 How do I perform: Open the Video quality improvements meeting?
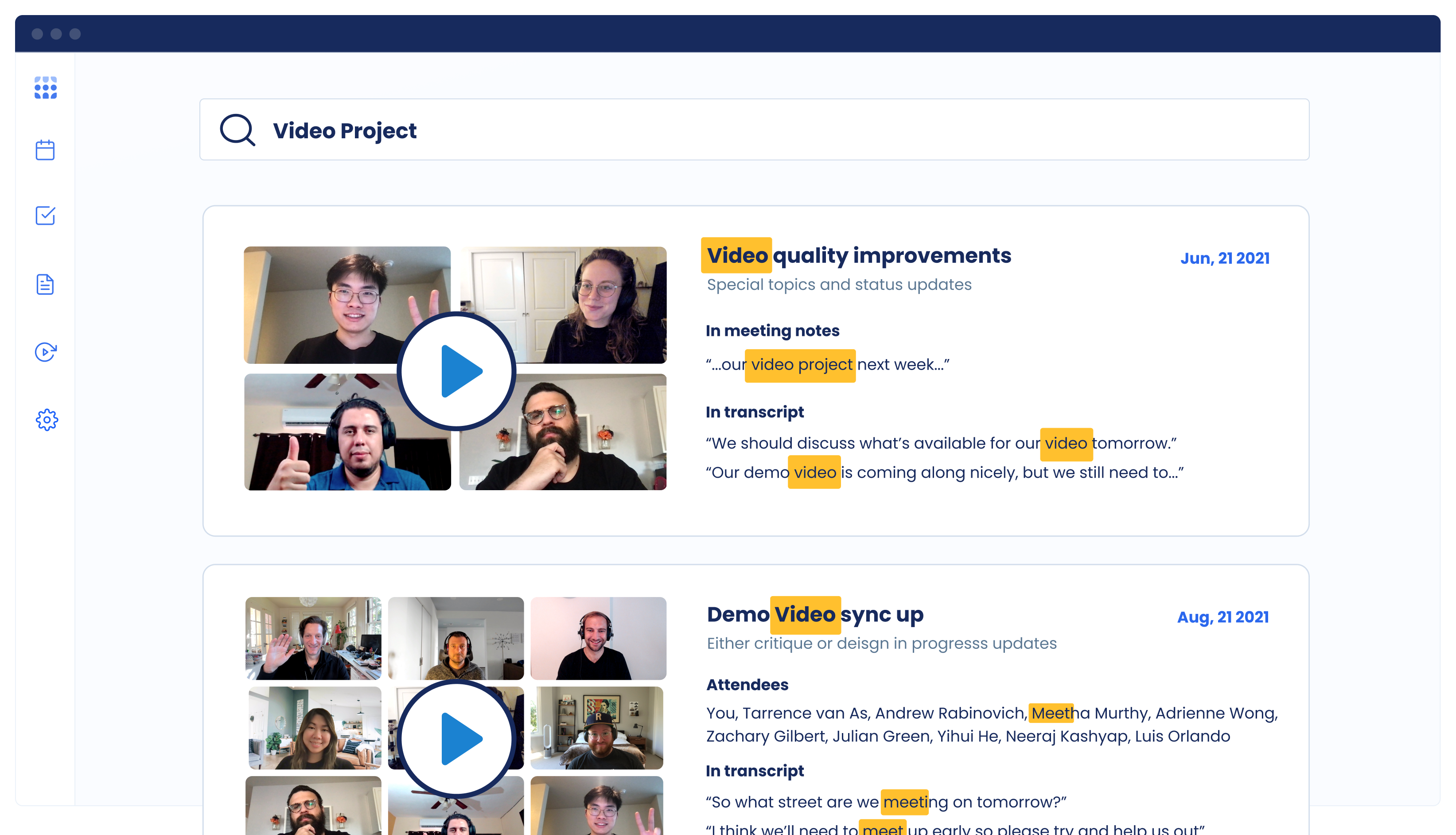857,256
